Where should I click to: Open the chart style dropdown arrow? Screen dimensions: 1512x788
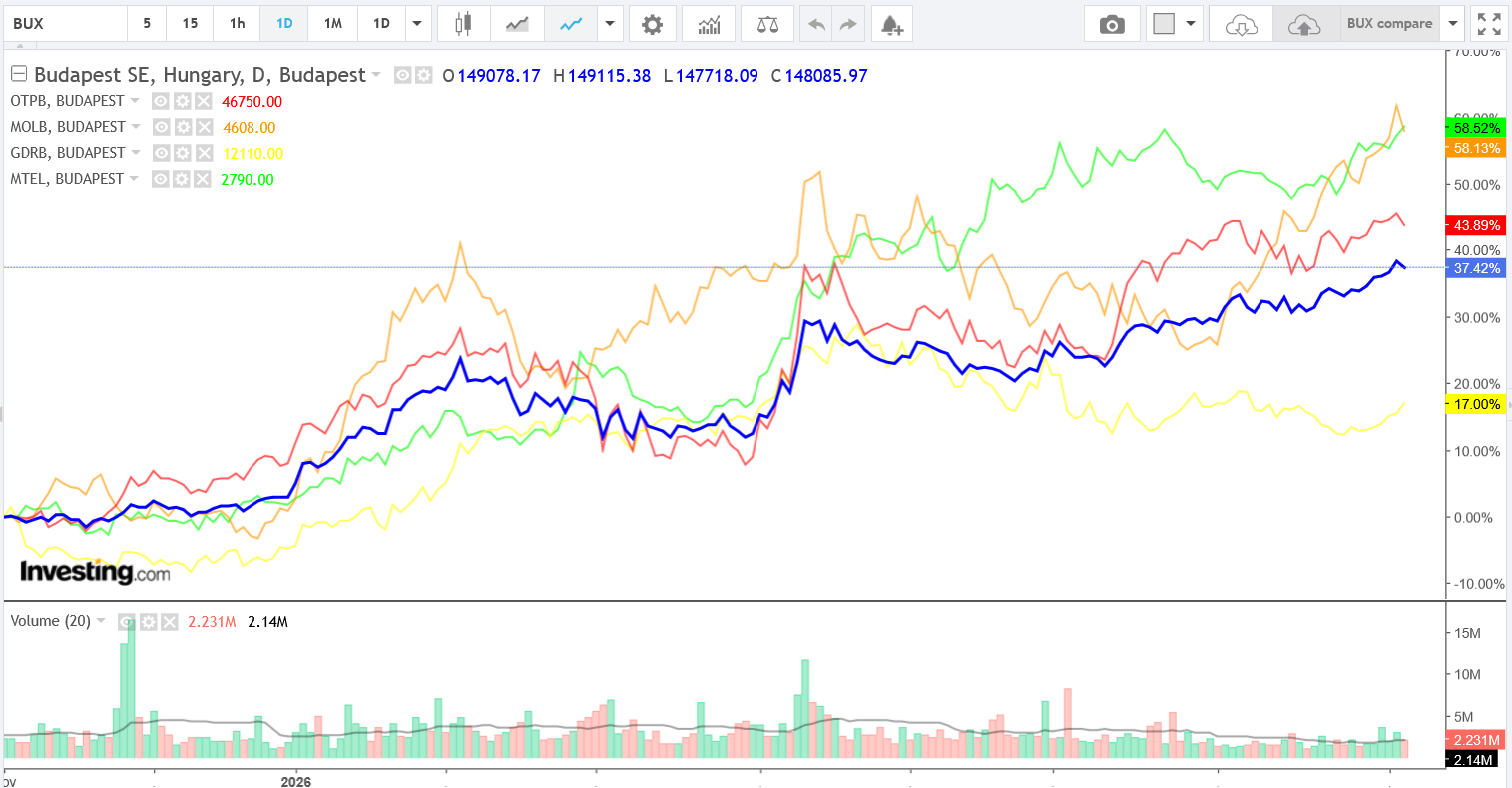pos(609,24)
